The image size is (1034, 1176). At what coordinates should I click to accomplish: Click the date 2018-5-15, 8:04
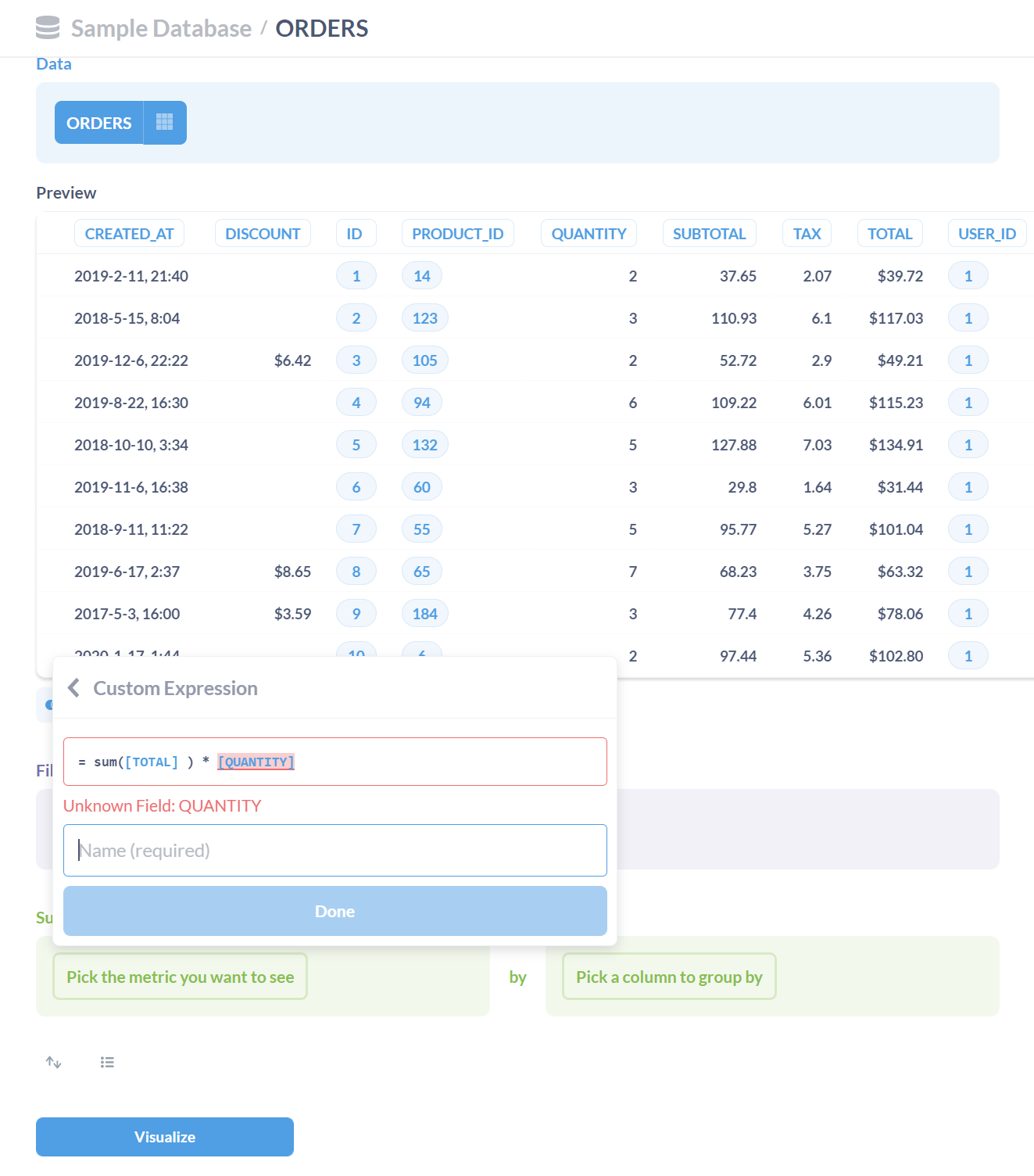(127, 318)
